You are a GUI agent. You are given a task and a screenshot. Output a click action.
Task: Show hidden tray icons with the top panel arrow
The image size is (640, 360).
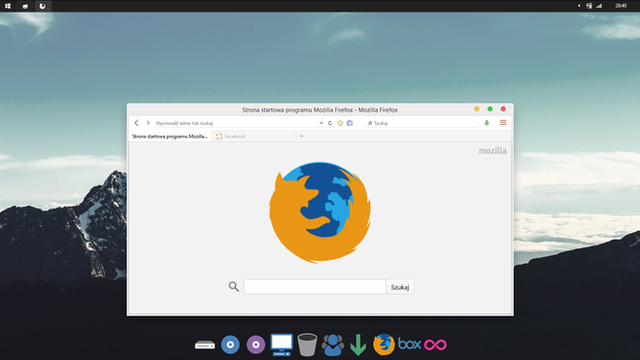[x=579, y=6]
